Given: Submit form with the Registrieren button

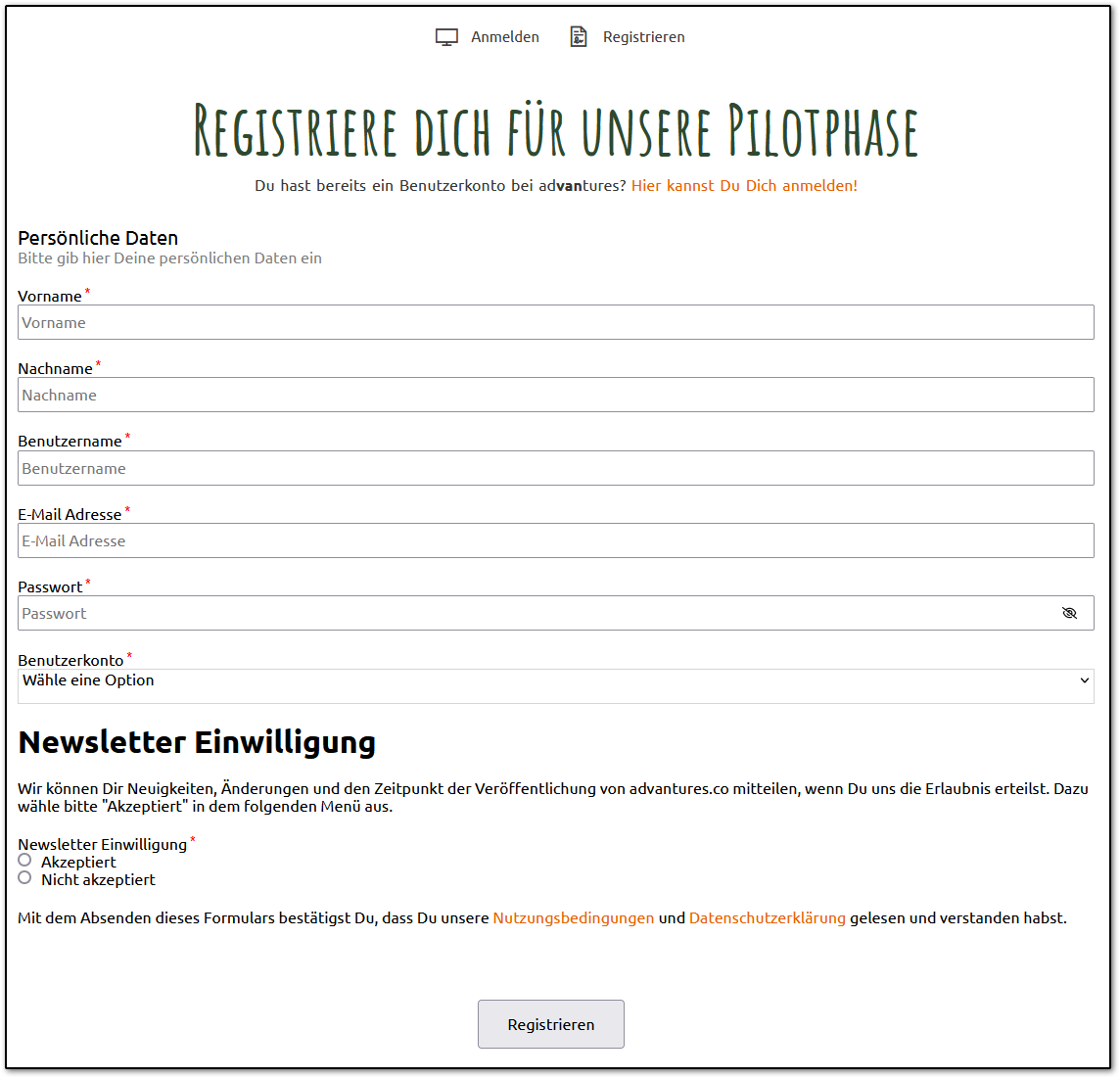Looking at the screenshot, I should [x=551, y=1024].
